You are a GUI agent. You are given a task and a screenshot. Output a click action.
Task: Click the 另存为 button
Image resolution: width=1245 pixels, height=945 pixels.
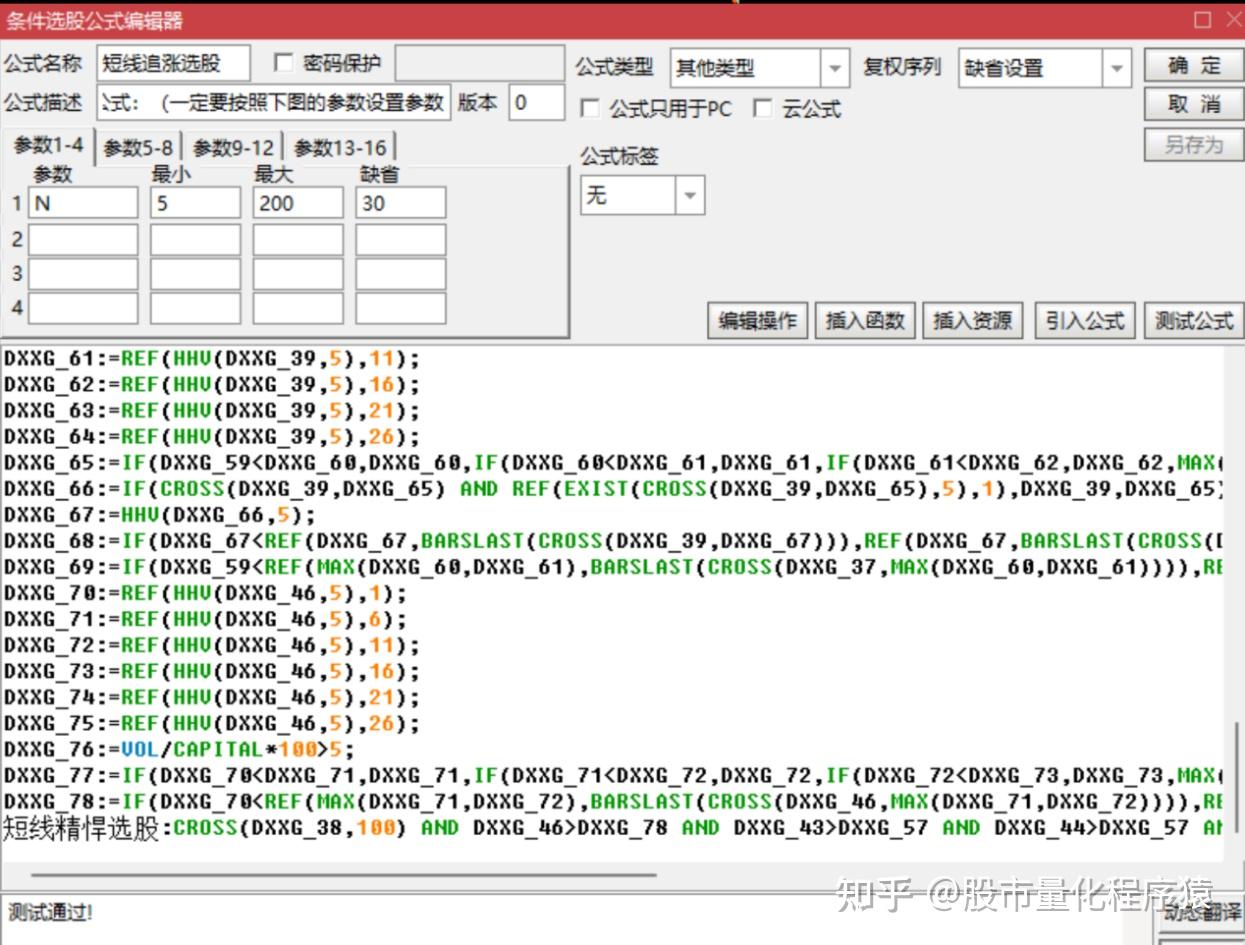click(x=1194, y=145)
